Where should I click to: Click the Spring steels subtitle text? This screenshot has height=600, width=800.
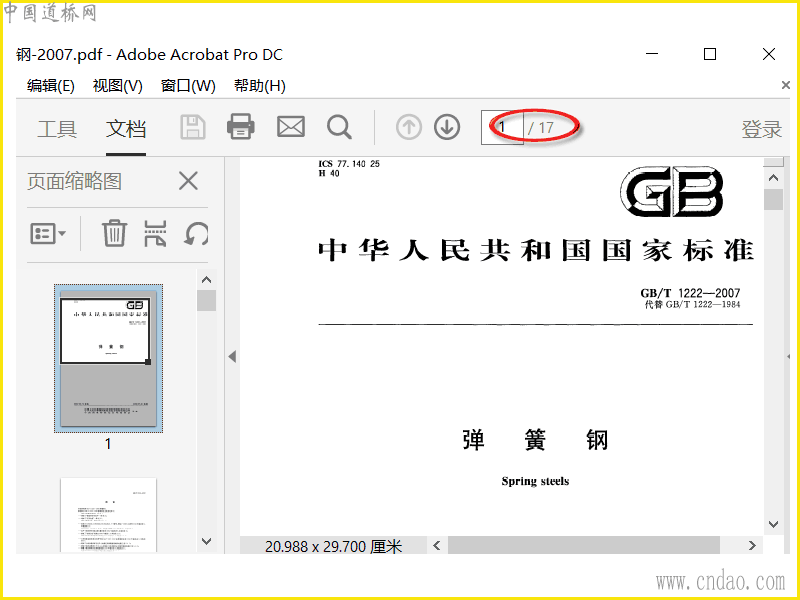point(535,481)
